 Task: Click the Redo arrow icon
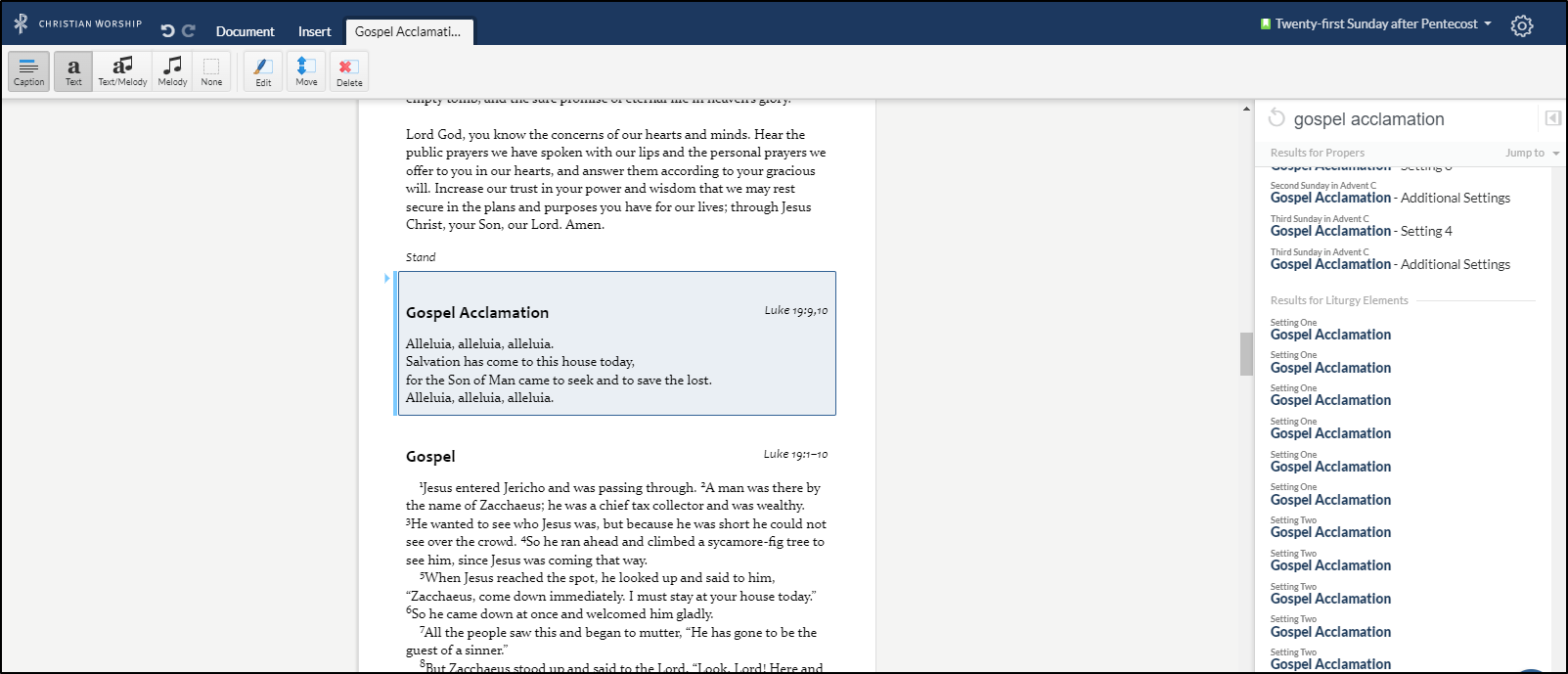click(189, 31)
